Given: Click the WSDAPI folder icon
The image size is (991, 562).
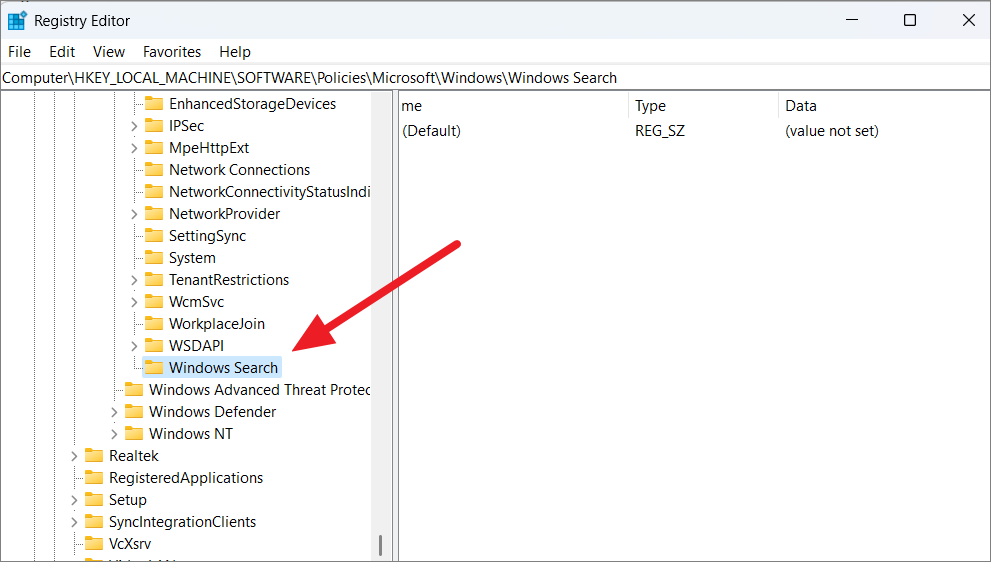Looking at the screenshot, I should pos(154,346).
